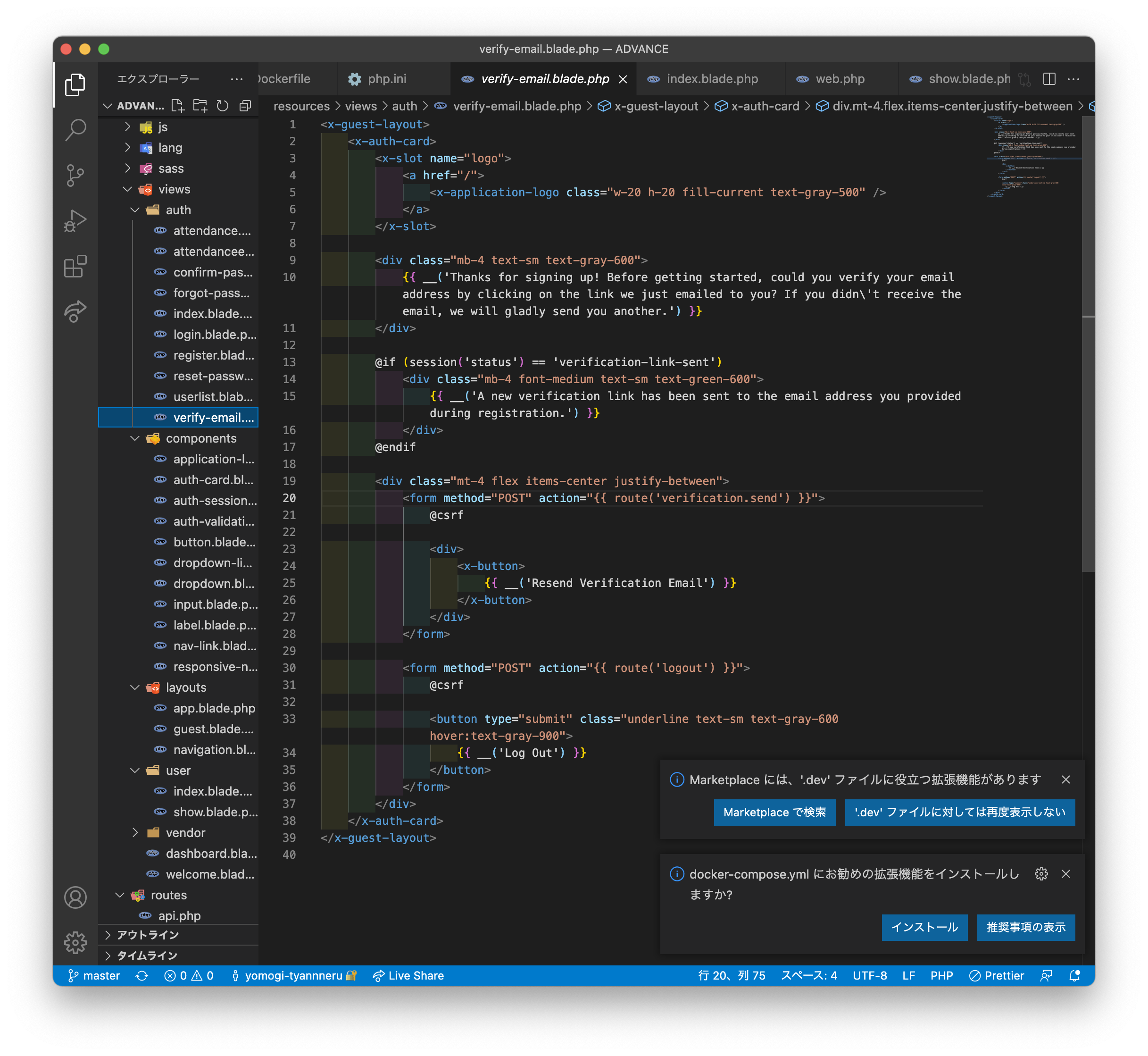This screenshot has height=1056, width=1148.
Task: Toggle Live Share in status bar
Action: (x=408, y=975)
